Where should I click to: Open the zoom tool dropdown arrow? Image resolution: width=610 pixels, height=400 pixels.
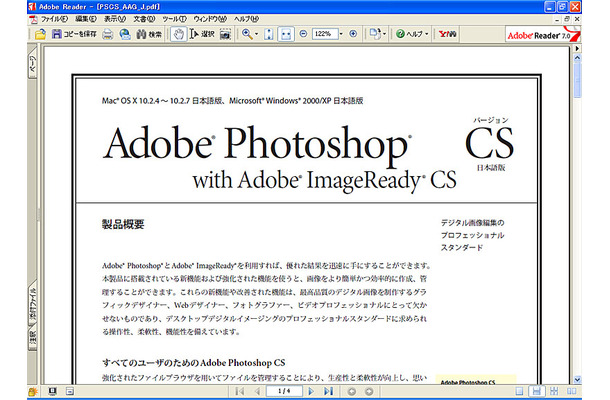(x=256, y=34)
